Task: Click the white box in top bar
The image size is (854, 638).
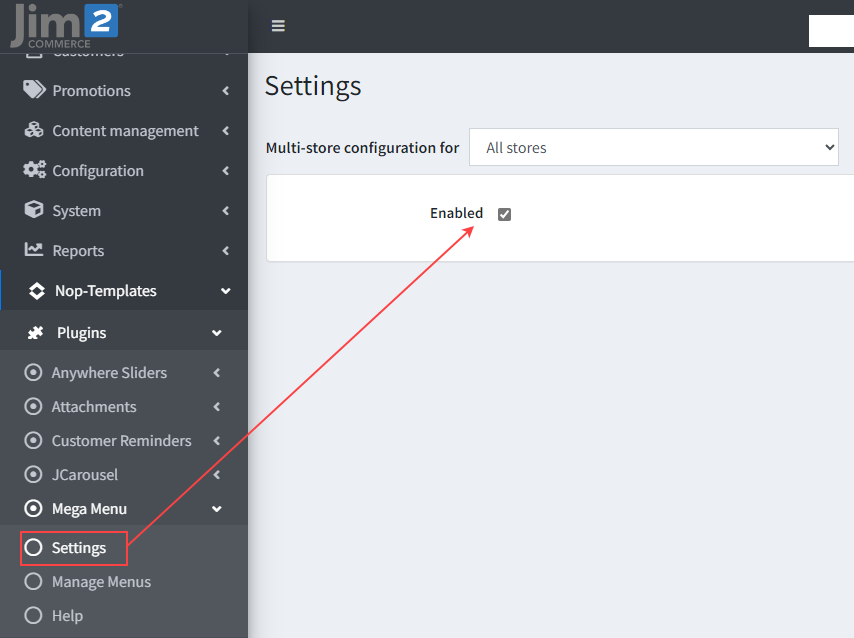Action: (x=830, y=31)
